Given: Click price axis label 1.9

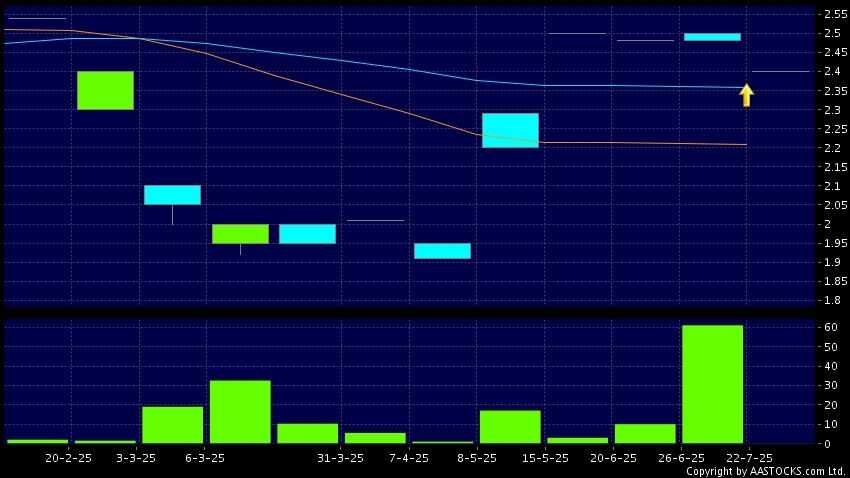Looking at the screenshot, I should (x=832, y=262).
